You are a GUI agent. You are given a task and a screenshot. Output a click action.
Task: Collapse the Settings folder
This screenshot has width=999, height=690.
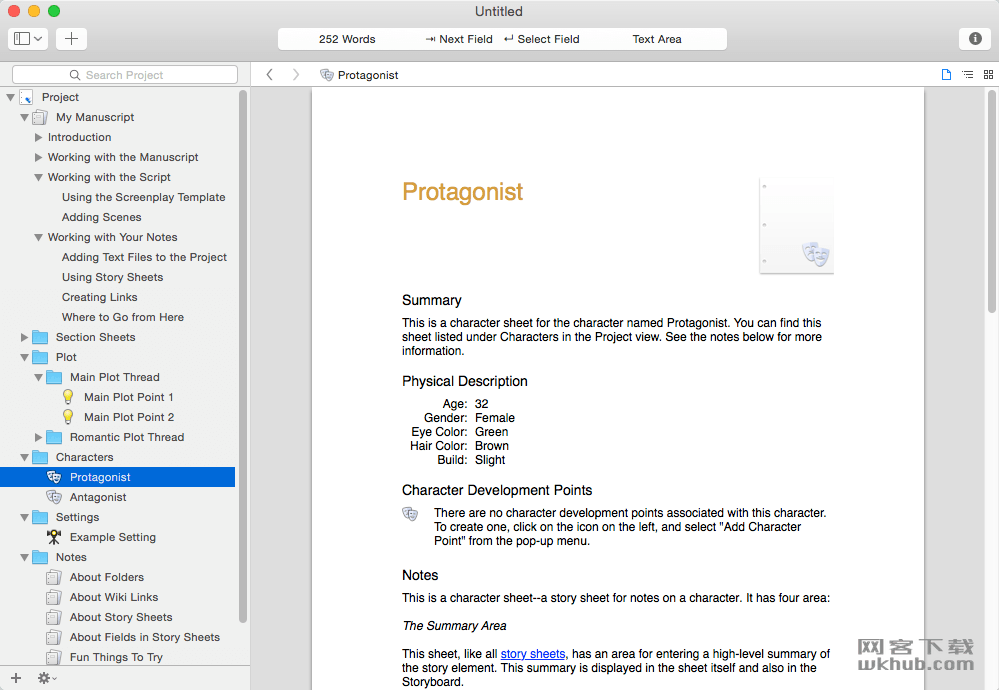24,517
